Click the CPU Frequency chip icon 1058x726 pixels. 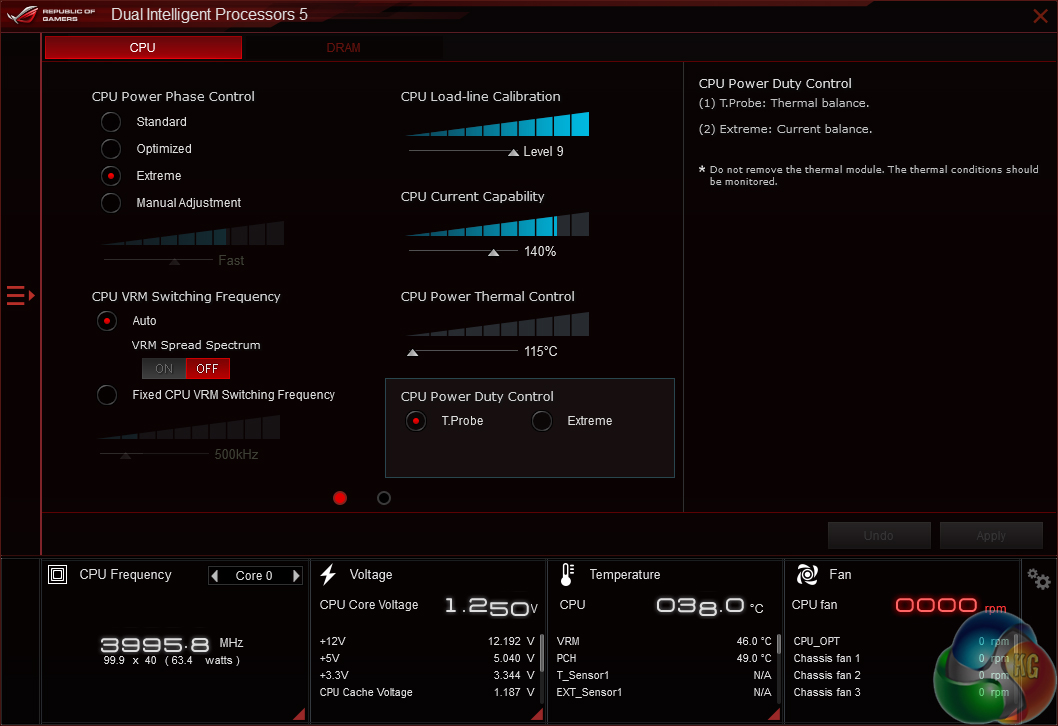pyautogui.click(x=57, y=574)
